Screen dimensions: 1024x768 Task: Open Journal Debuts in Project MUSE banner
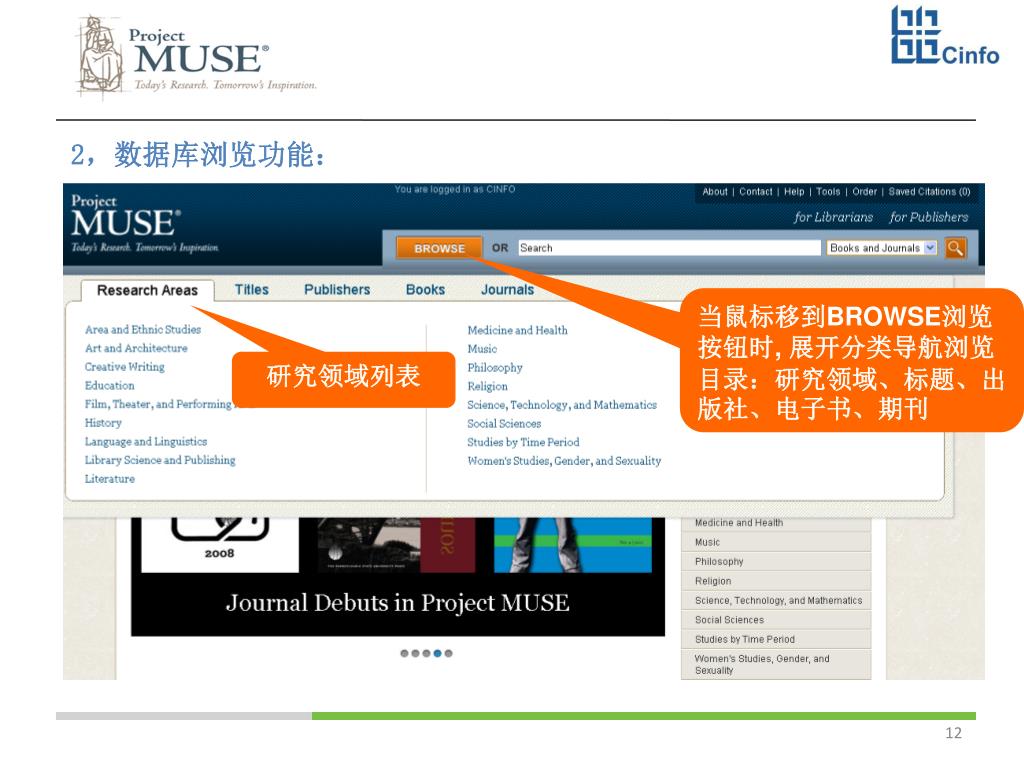(398, 603)
